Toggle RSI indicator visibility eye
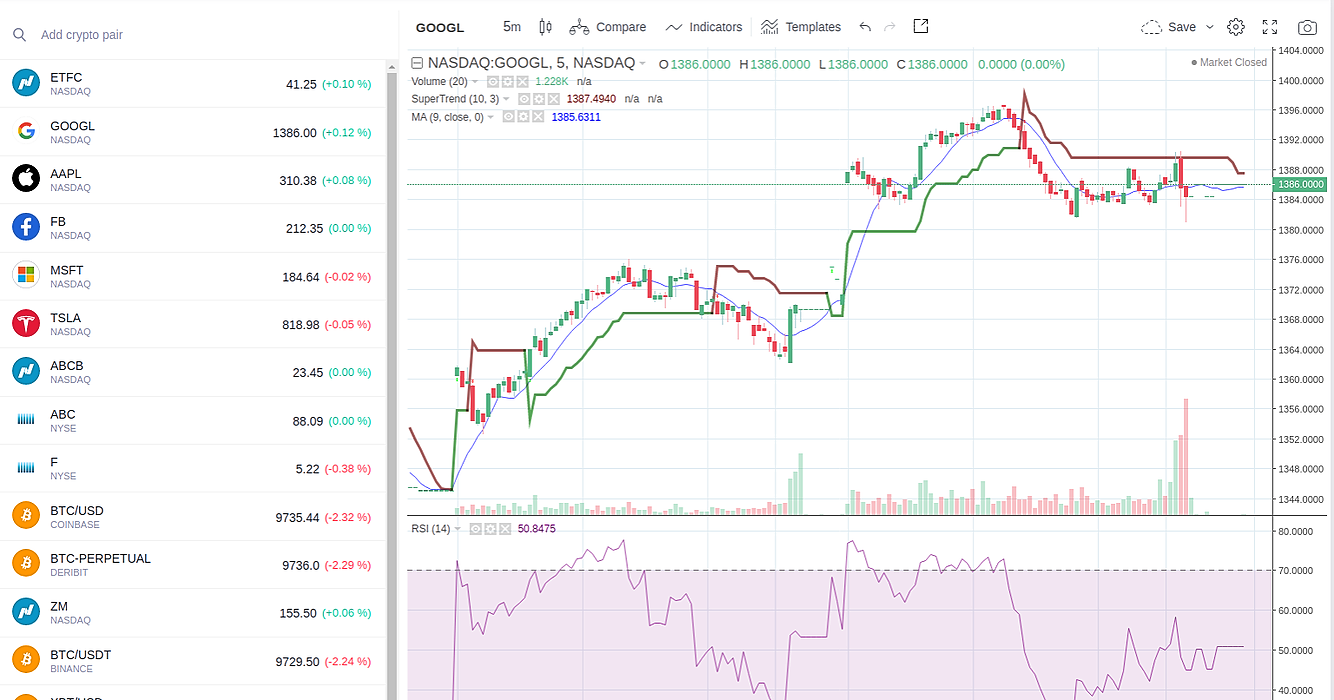This screenshot has width=1334, height=700. [x=478, y=529]
